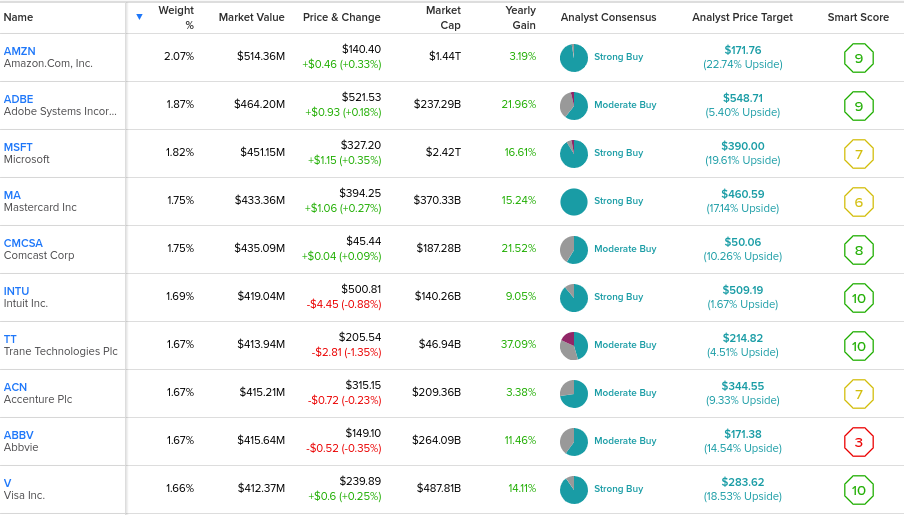
Task: Click Visa's Strong Buy consensus label
Action: [619, 488]
